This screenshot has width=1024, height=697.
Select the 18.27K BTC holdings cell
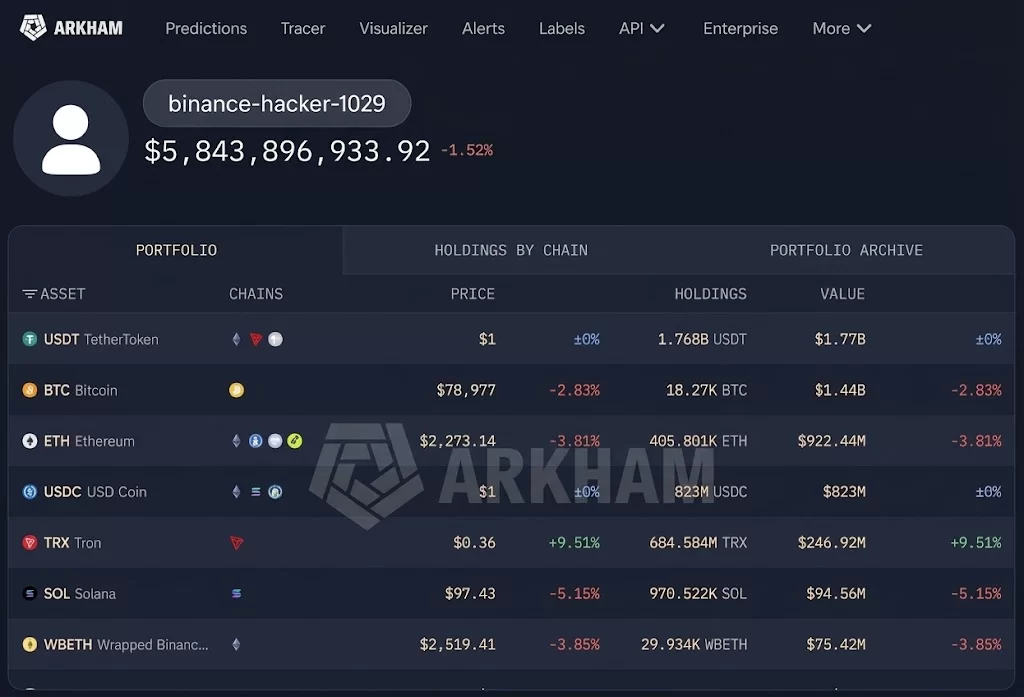[x=706, y=390]
